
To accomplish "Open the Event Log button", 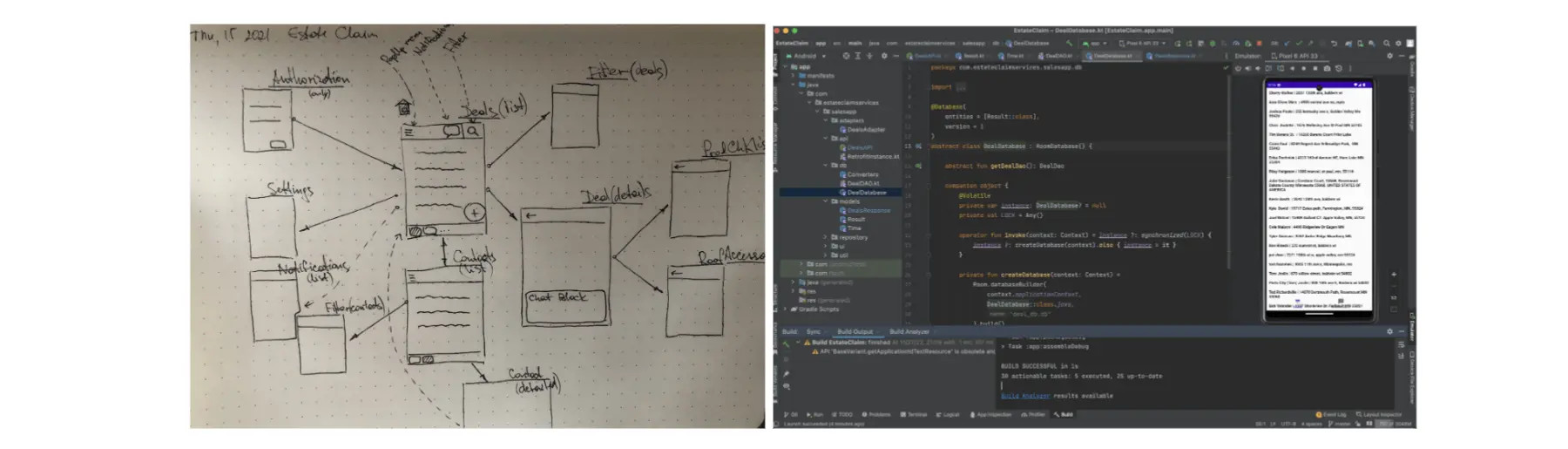I will tap(1331, 414).
